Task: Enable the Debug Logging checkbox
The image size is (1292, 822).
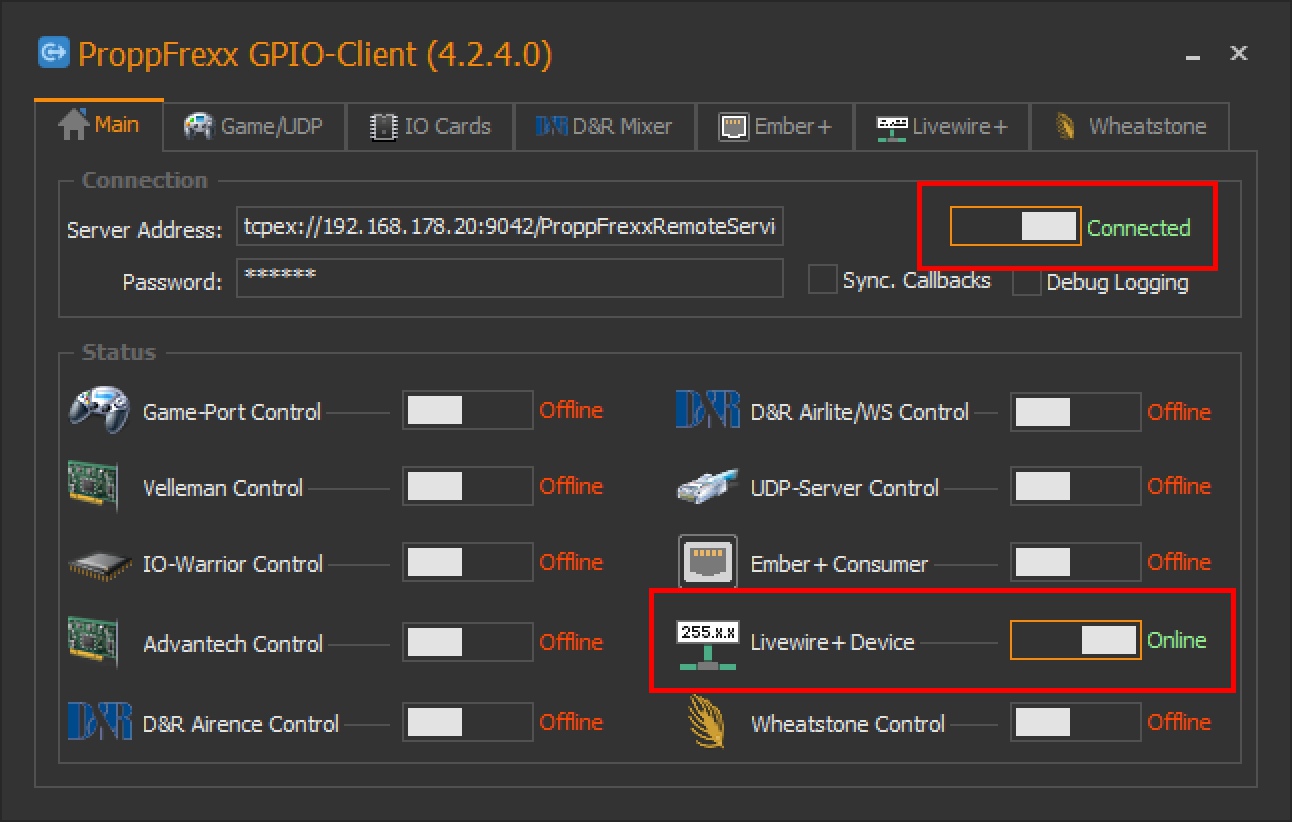Action: 1026,282
